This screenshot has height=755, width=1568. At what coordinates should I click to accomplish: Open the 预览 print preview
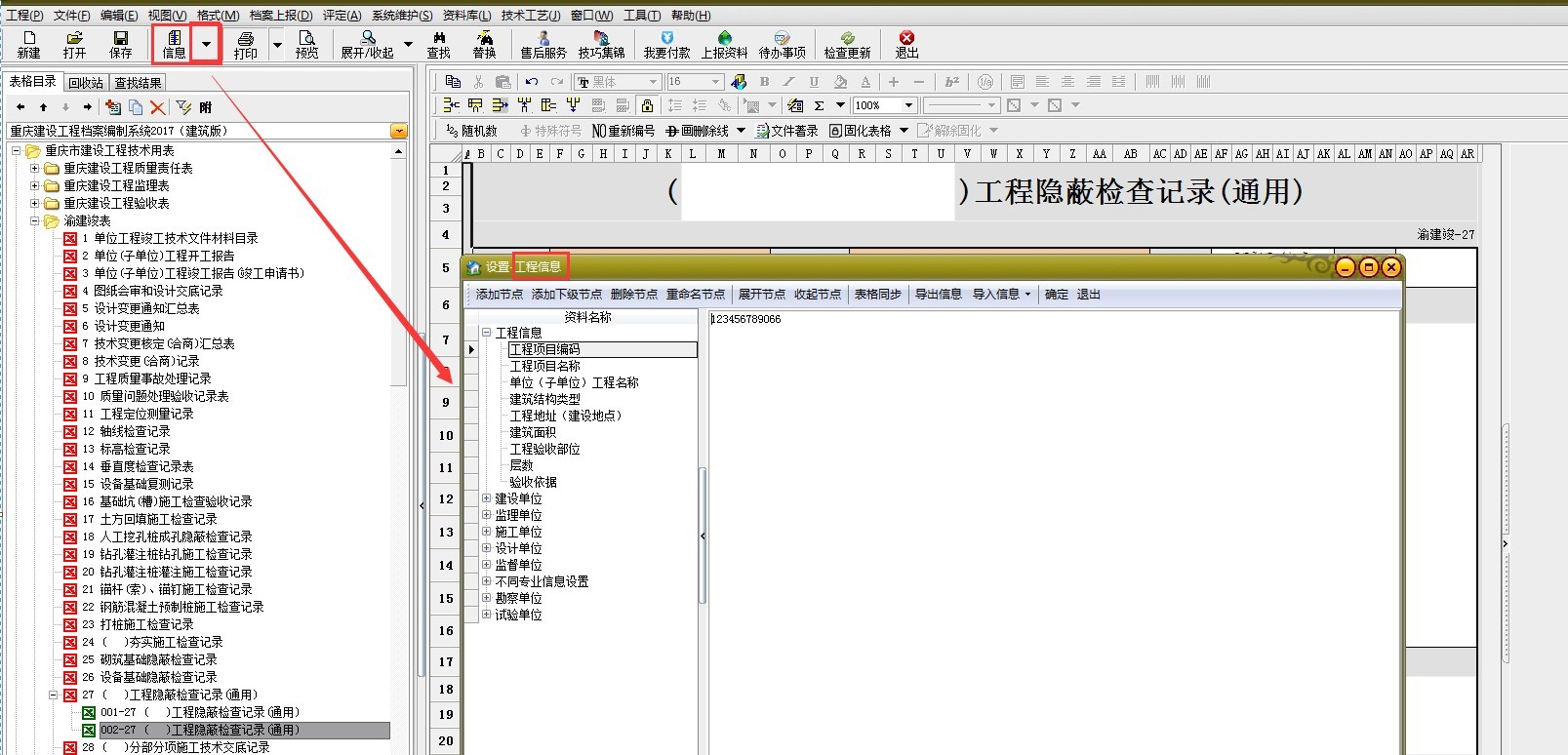[306, 44]
